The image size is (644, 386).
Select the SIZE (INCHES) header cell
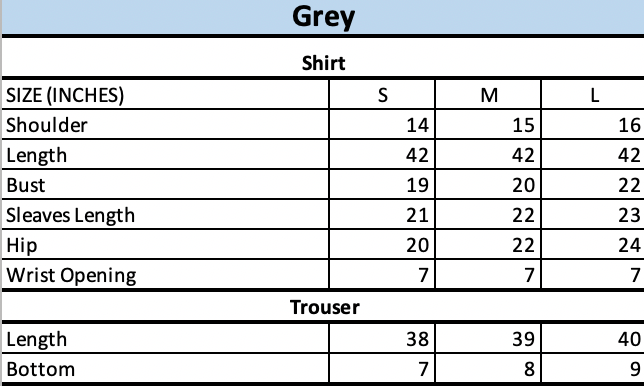165,95
